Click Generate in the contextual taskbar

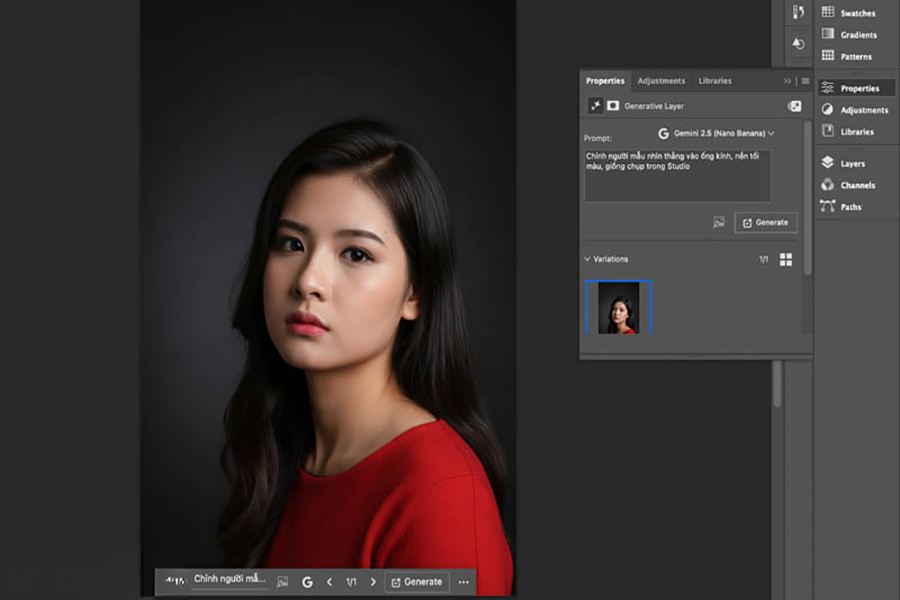click(x=416, y=581)
